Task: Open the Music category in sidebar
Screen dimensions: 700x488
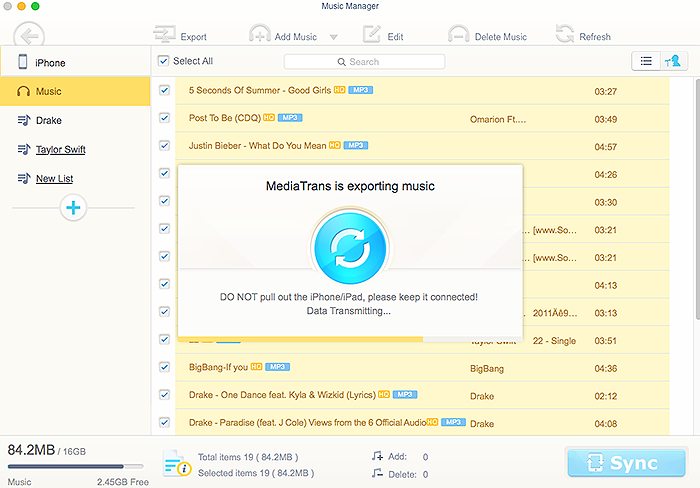Action: click(x=75, y=91)
